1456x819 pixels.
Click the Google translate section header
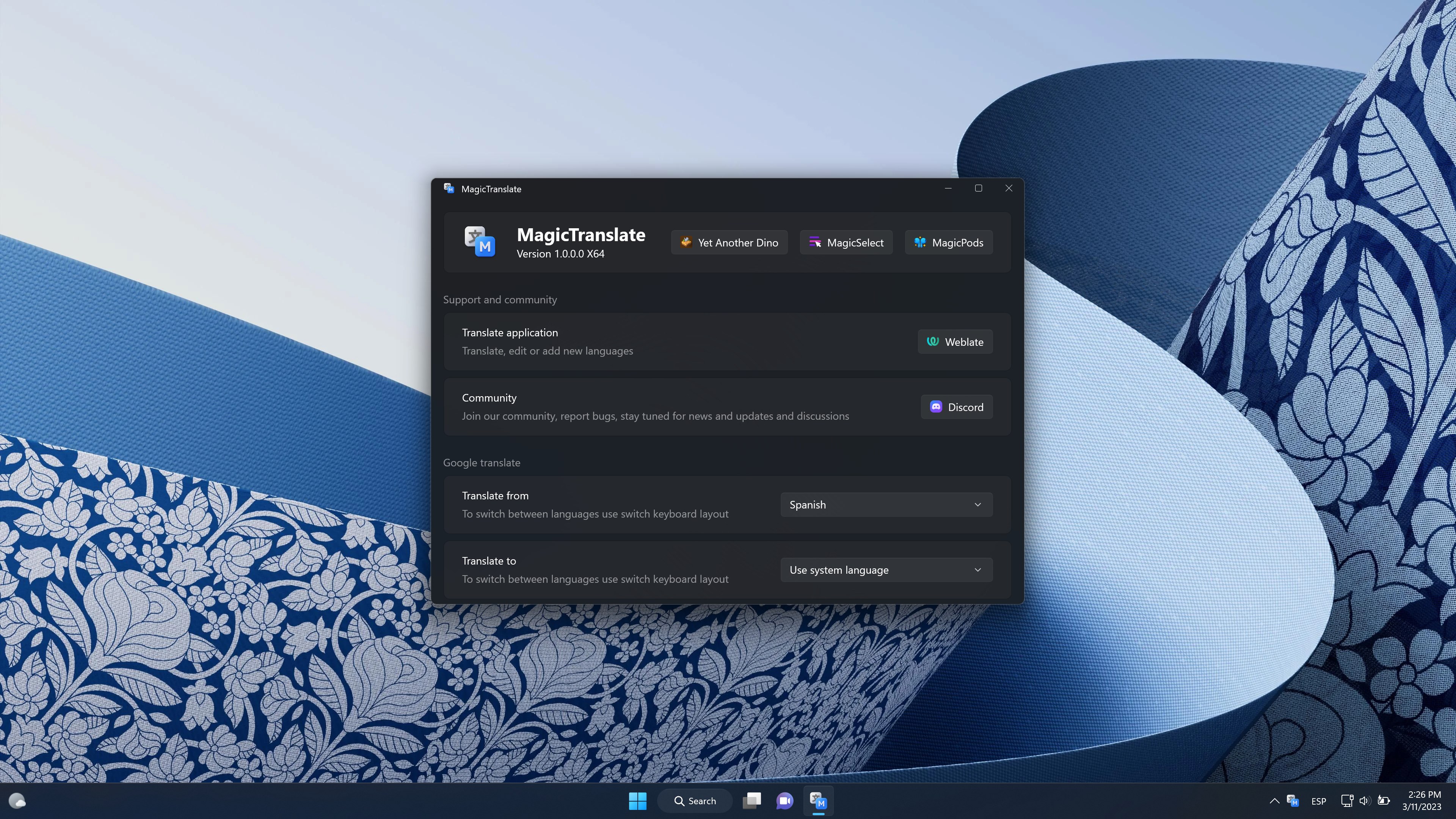pos(482,463)
